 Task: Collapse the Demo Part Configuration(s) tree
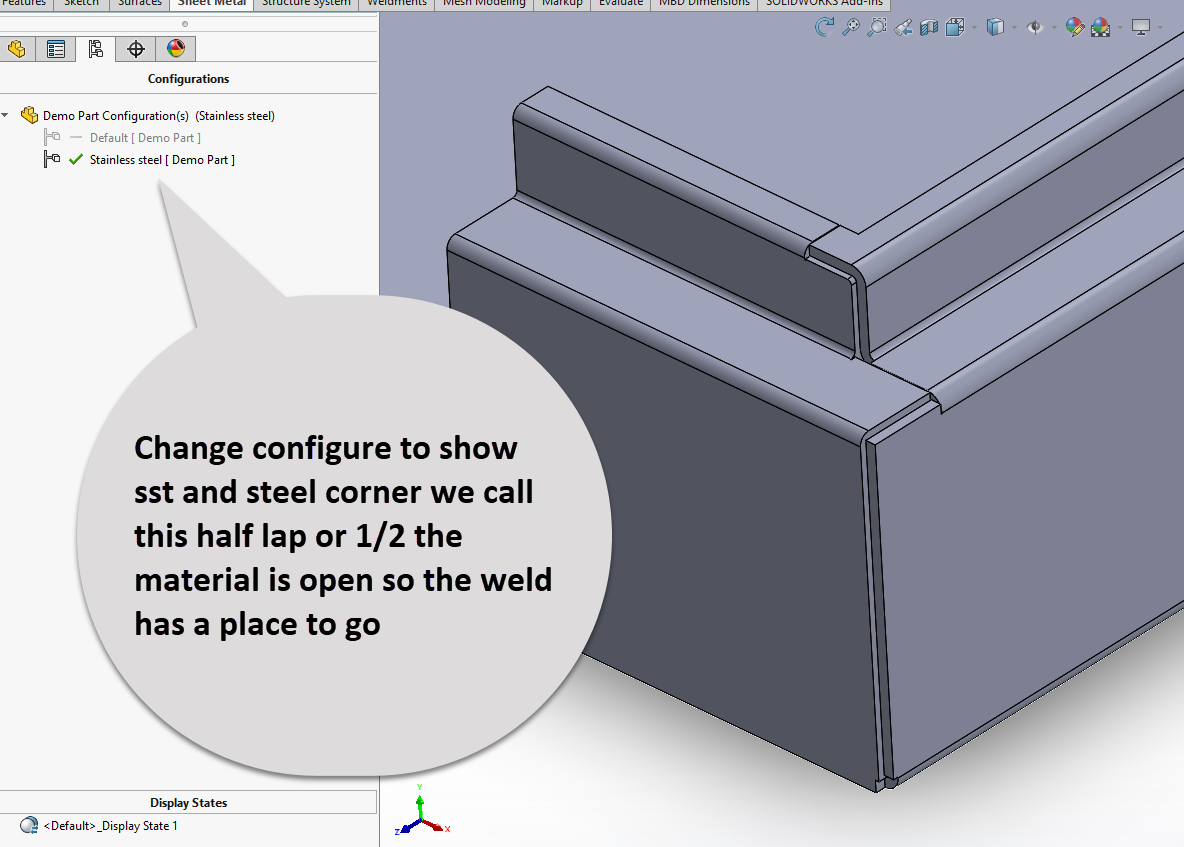pos(6,116)
